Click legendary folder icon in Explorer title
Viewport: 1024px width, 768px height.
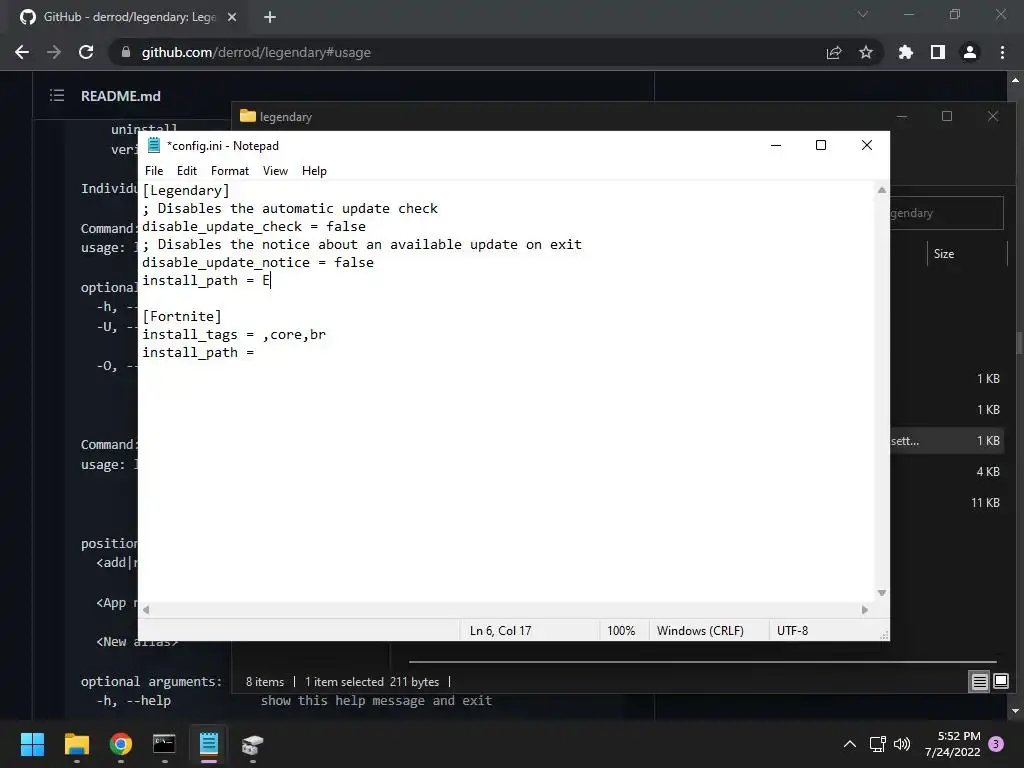(248, 116)
